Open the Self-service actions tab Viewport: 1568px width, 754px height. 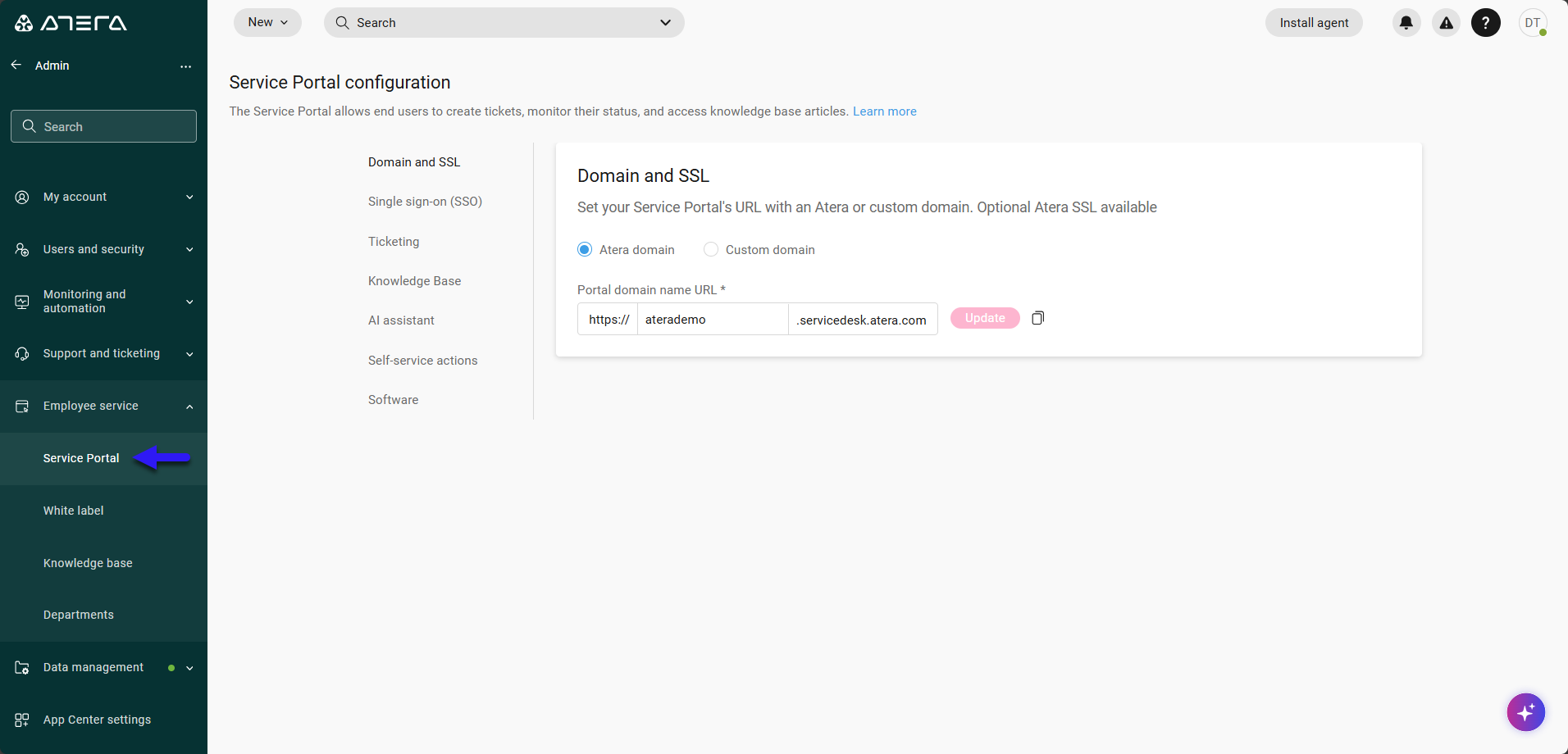[x=422, y=361]
